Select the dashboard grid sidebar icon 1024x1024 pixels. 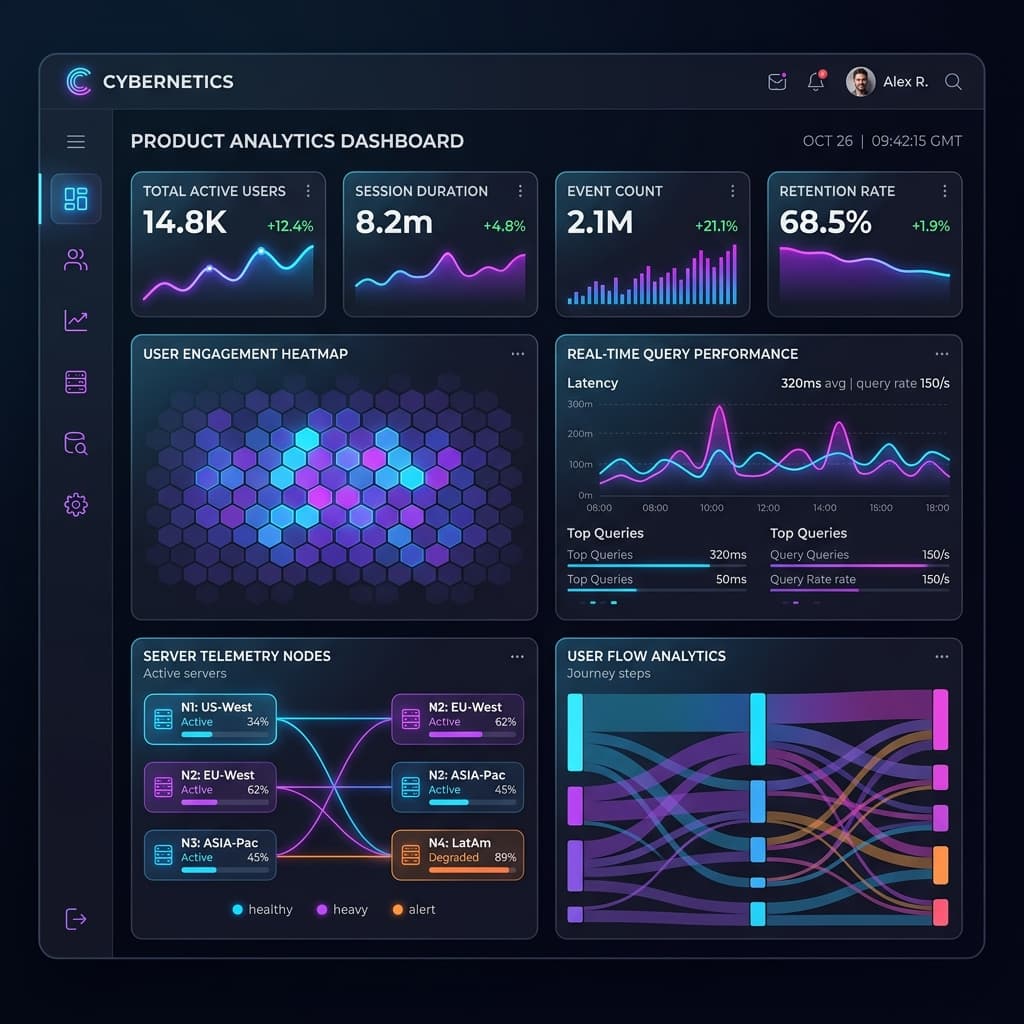click(76, 199)
